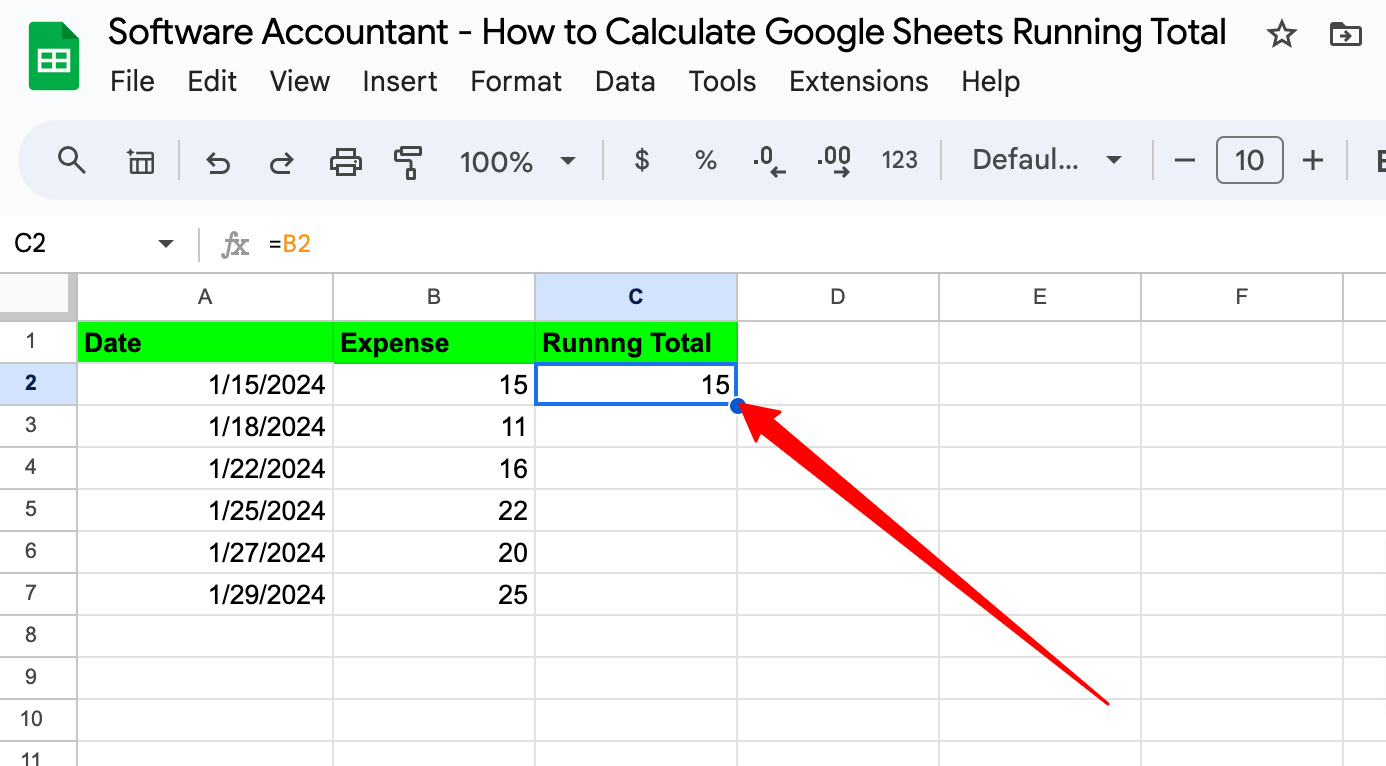Image resolution: width=1386 pixels, height=766 pixels.
Task: Search the menus with magnifier icon
Action: tap(71, 160)
